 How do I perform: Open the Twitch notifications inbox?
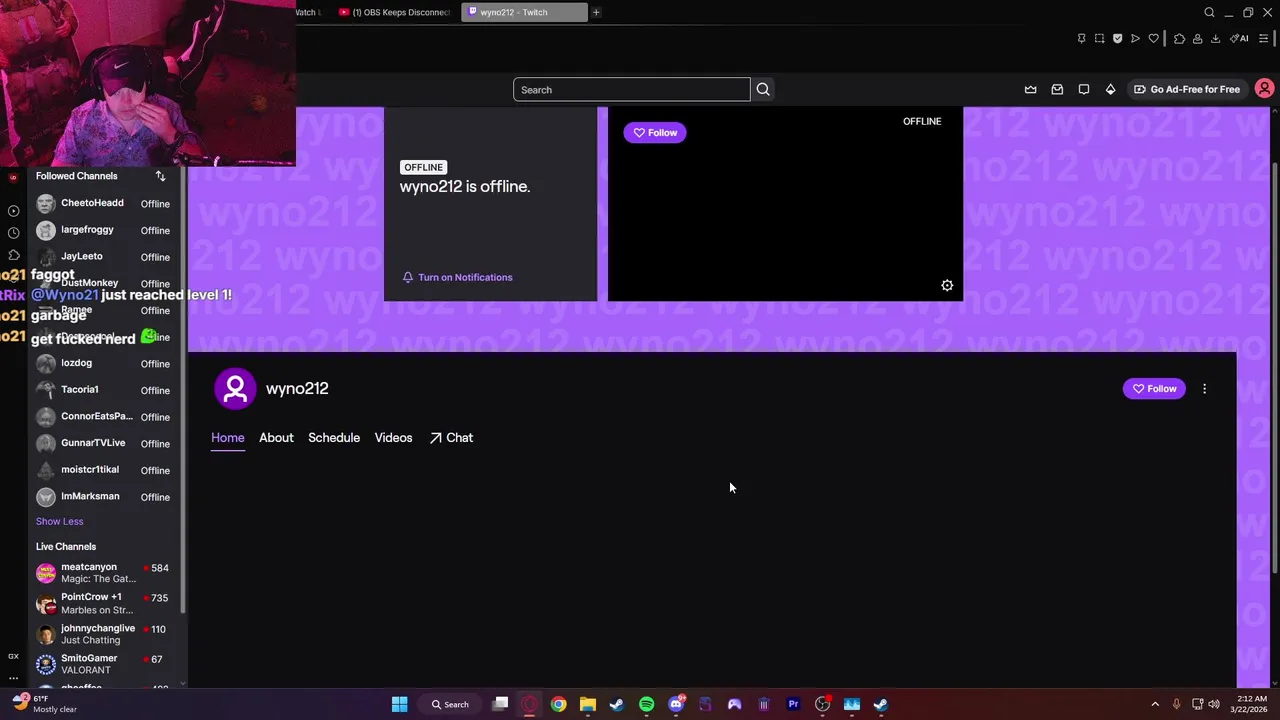pyautogui.click(x=1057, y=89)
